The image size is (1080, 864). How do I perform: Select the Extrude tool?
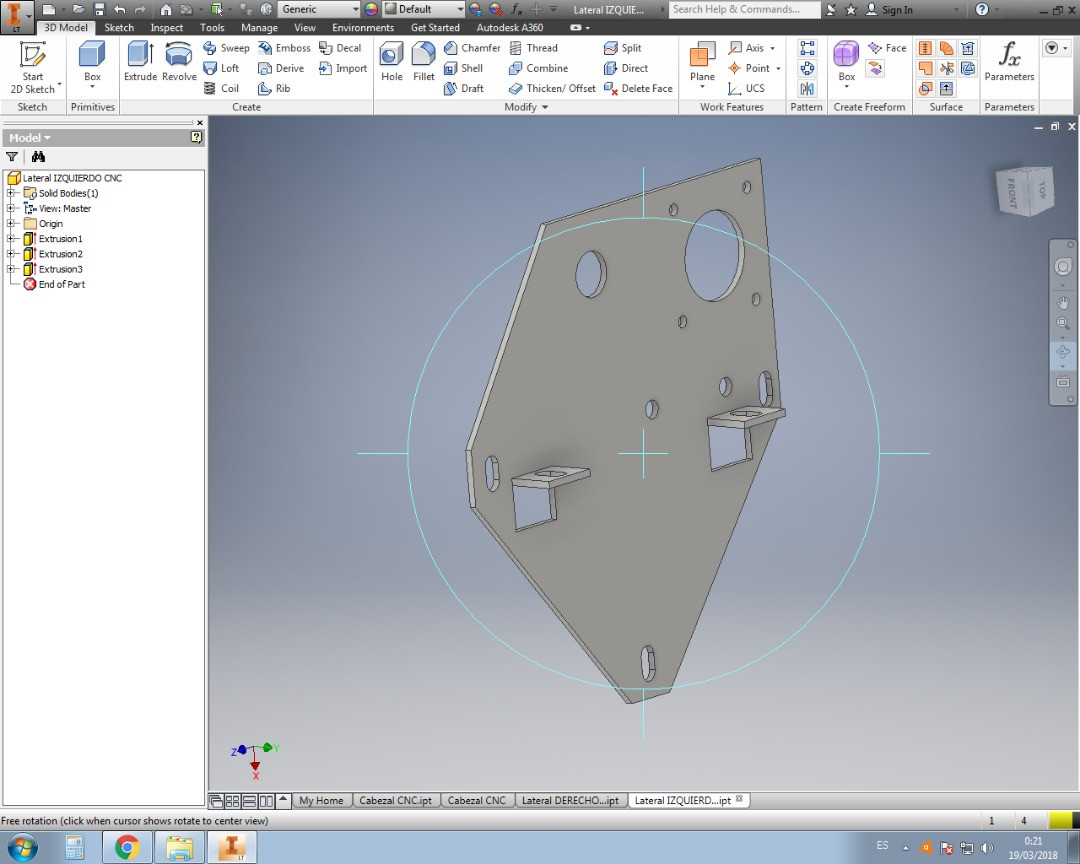(x=141, y=62)
